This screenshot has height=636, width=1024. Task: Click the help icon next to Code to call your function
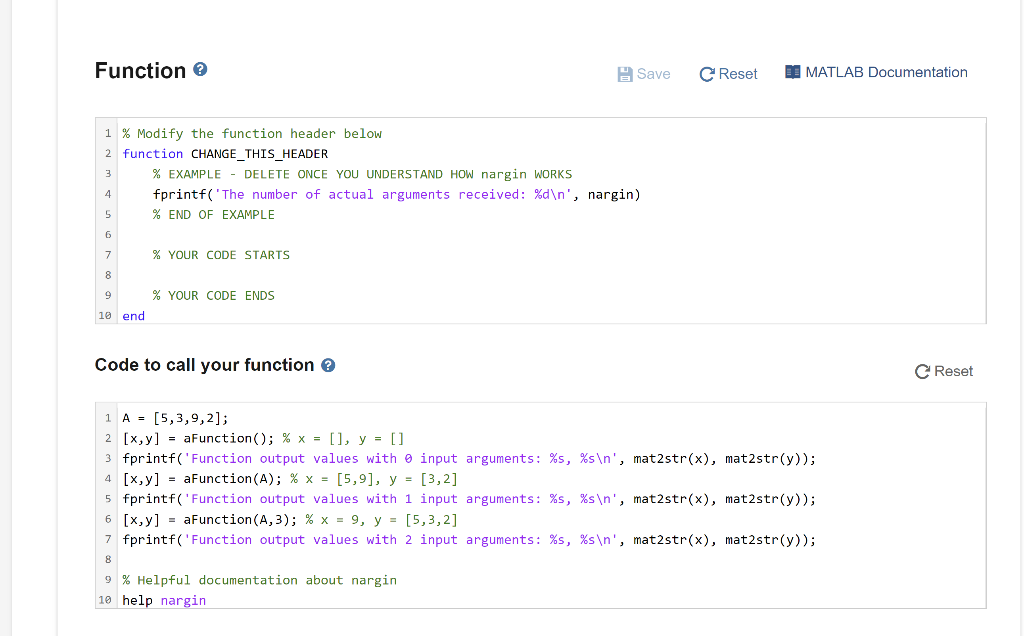coord(327,364)
